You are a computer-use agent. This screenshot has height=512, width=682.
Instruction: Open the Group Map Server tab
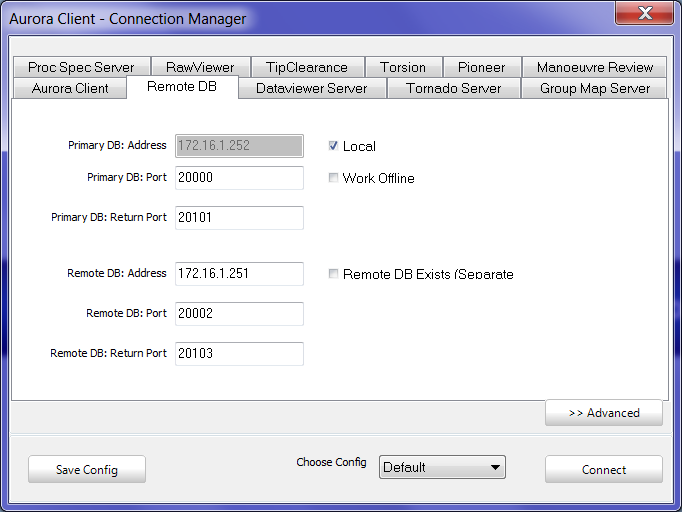click(595, 88)
